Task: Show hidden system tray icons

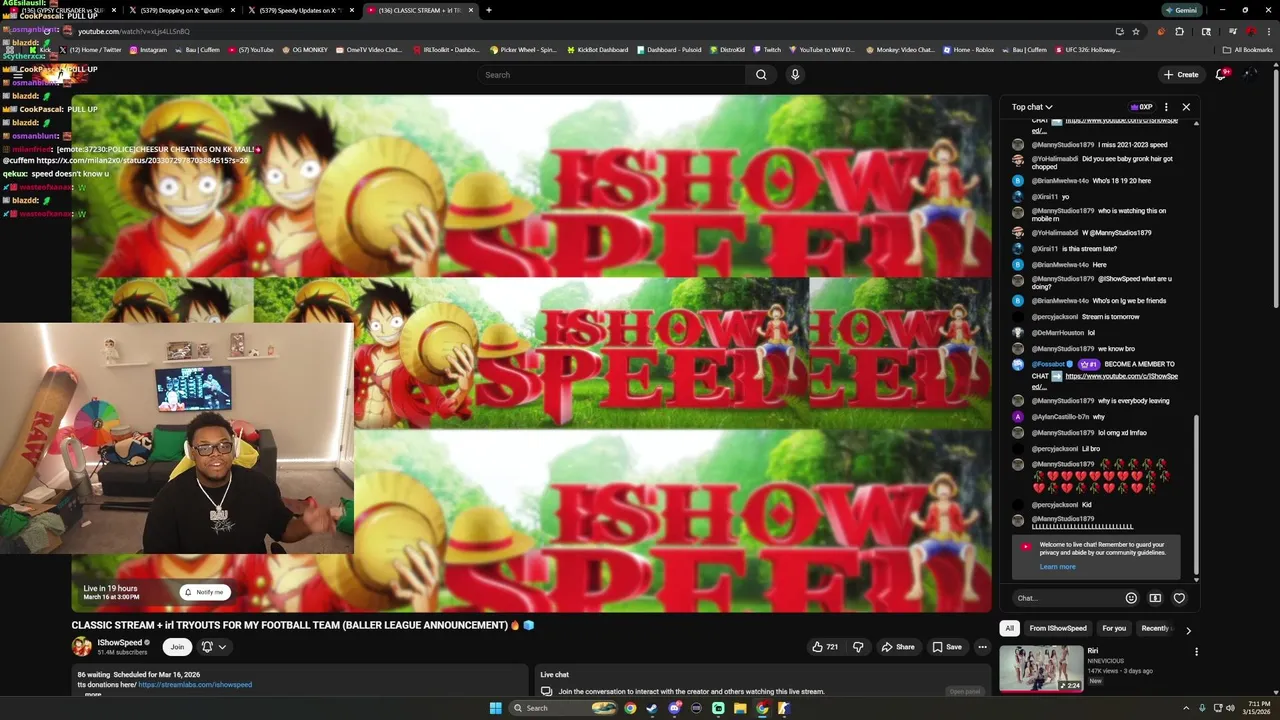Action: pos(1186,708)
